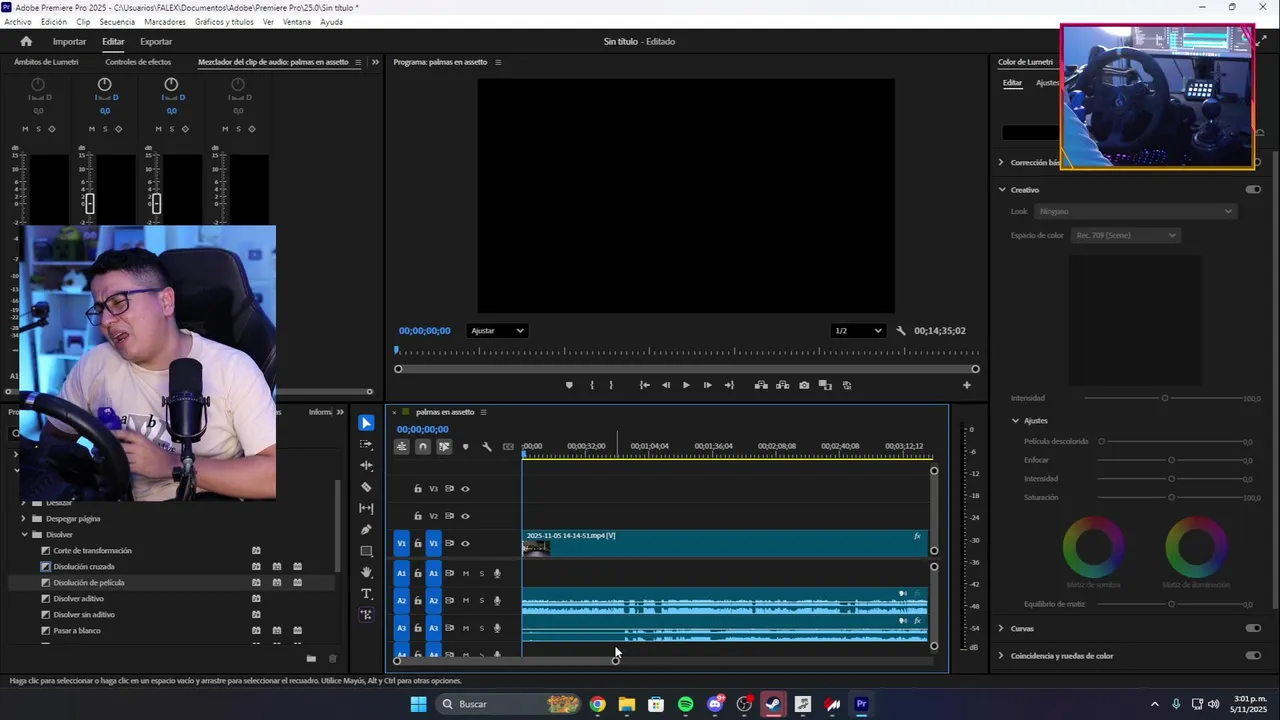
Task: Open the Espacio de color dropdown
Action: [x=1126, y=235]
